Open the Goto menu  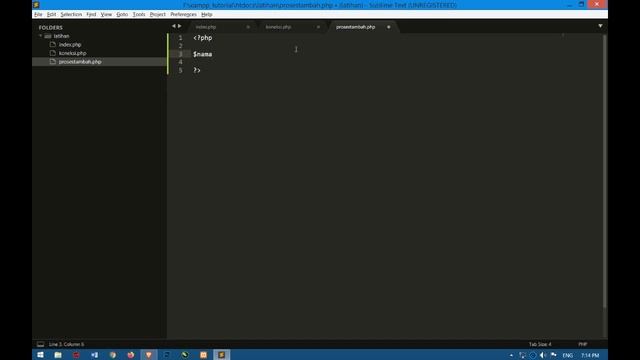point(122,14)
